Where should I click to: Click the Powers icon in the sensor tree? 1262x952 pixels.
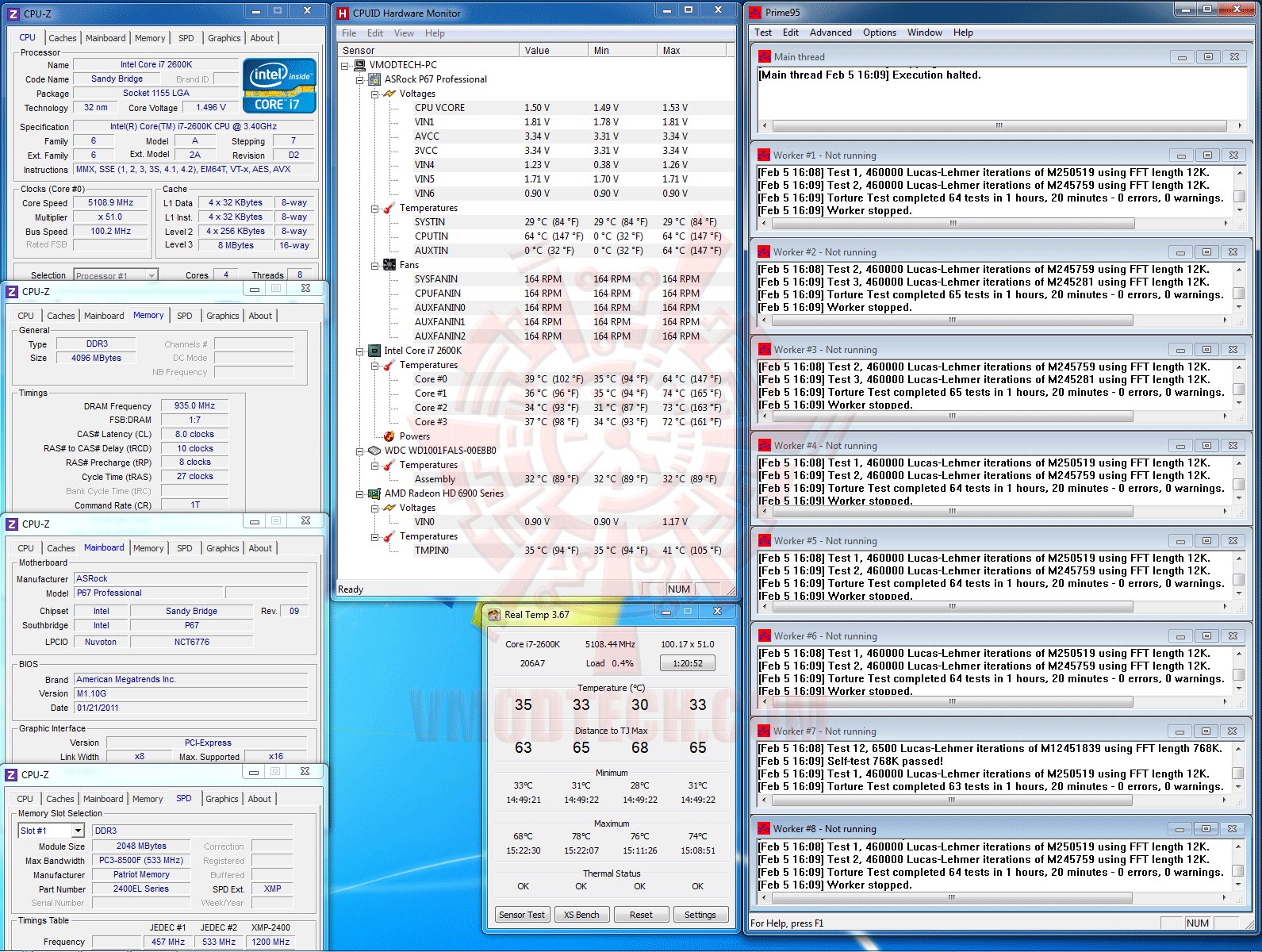pyautogui.click(x=389, y=436)
